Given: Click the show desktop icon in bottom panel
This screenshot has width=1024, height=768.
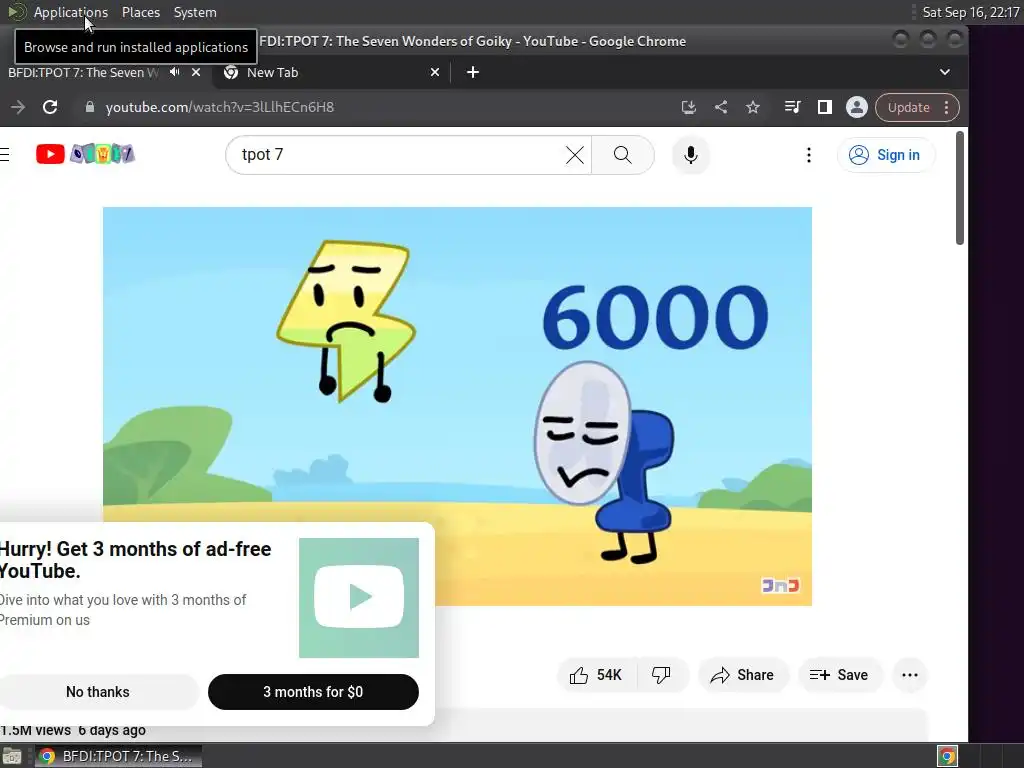Looking at the screenshot, I should [12, 756].
